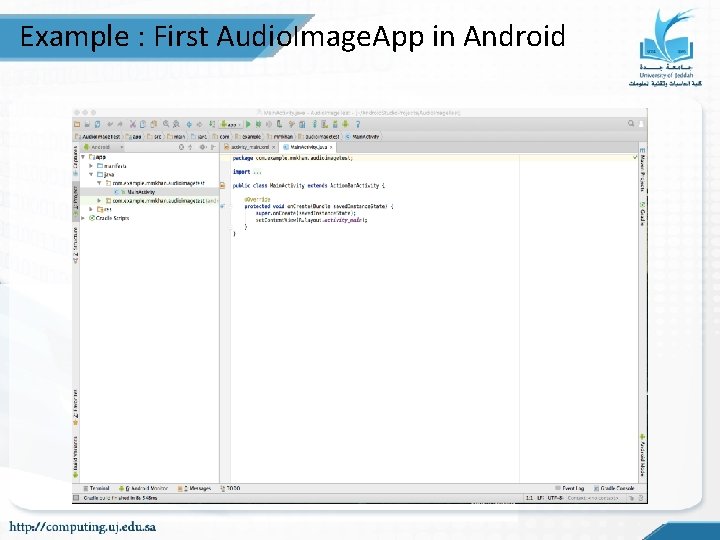The image size is (720, 540).
Task: Click the Debug app bug icon
Action: [x=259, y=124]
